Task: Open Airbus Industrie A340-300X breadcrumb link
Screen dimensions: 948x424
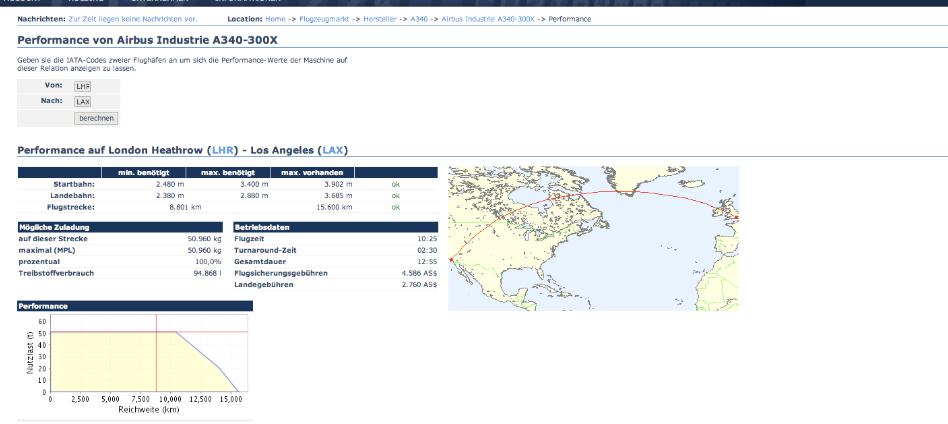Action: [x=488, y=19]
